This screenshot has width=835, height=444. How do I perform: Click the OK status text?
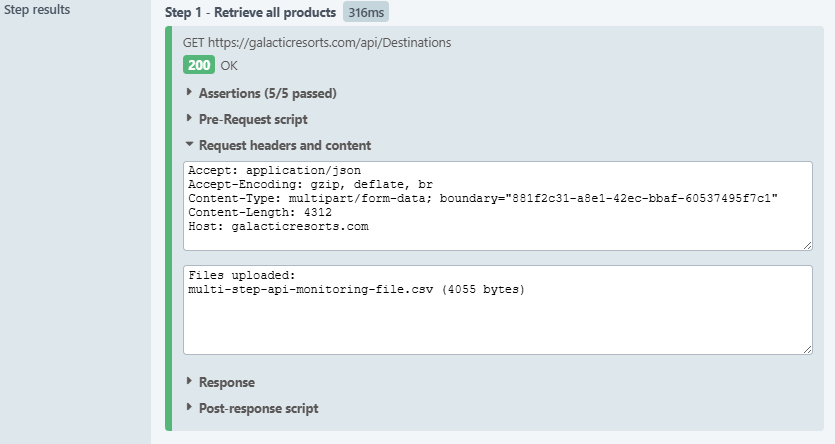point(229,66)
